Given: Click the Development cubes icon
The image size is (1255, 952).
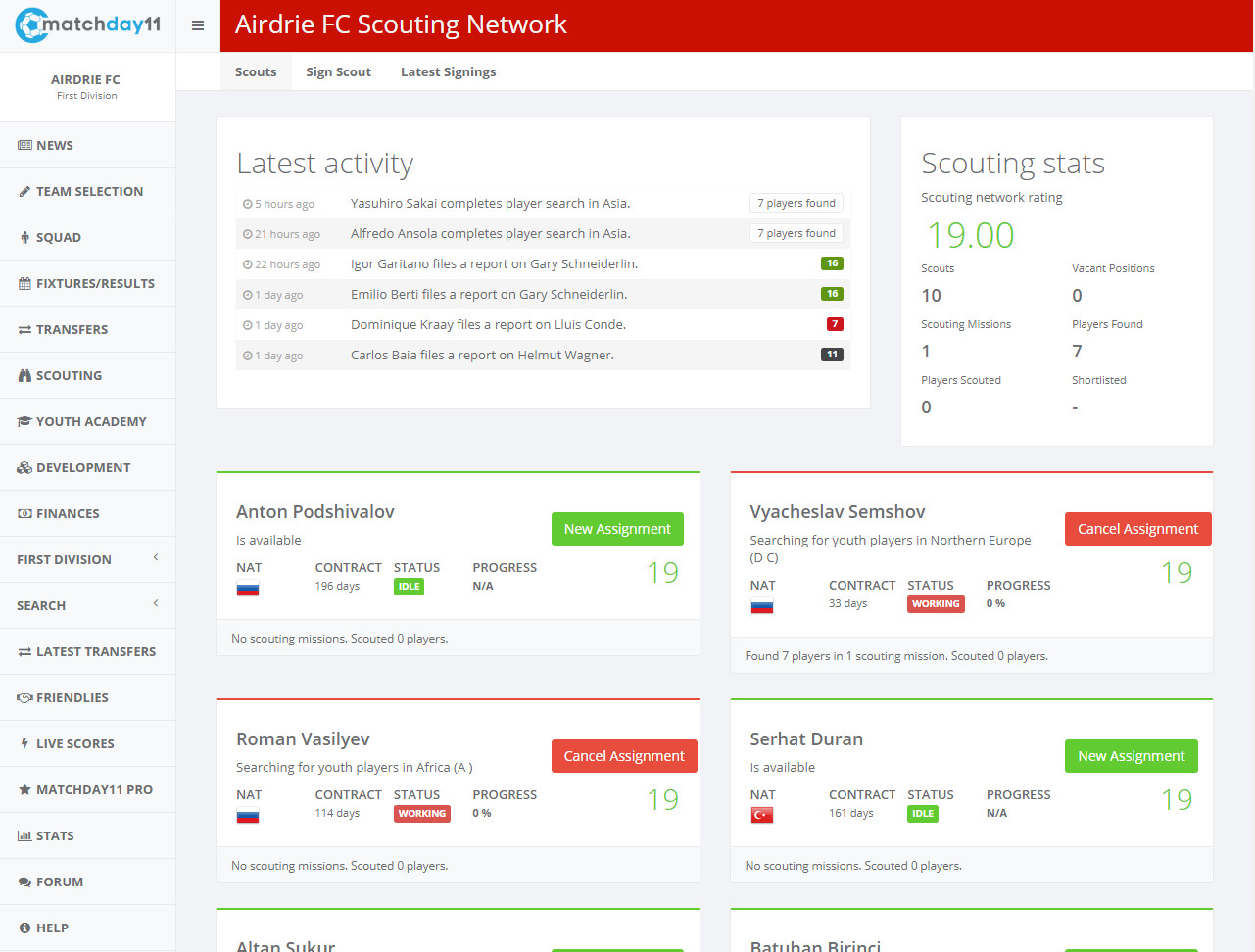Looking at the screenshot, I should 24,467.
